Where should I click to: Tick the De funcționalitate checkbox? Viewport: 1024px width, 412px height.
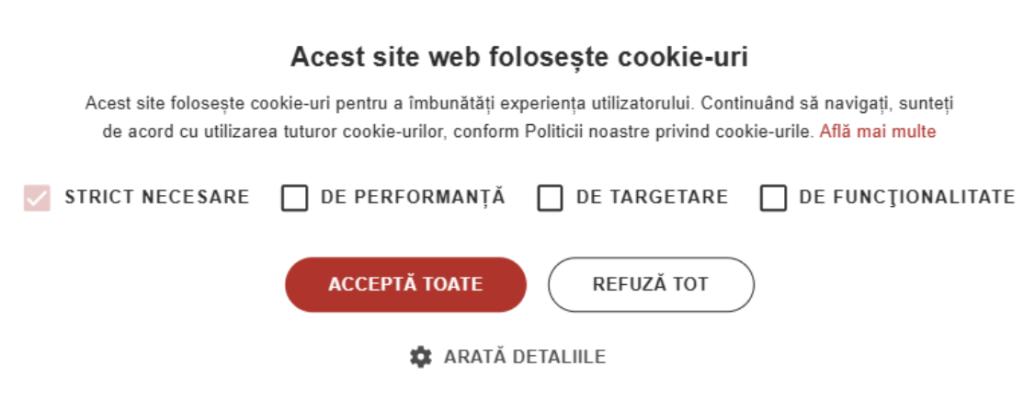point(773,198)
